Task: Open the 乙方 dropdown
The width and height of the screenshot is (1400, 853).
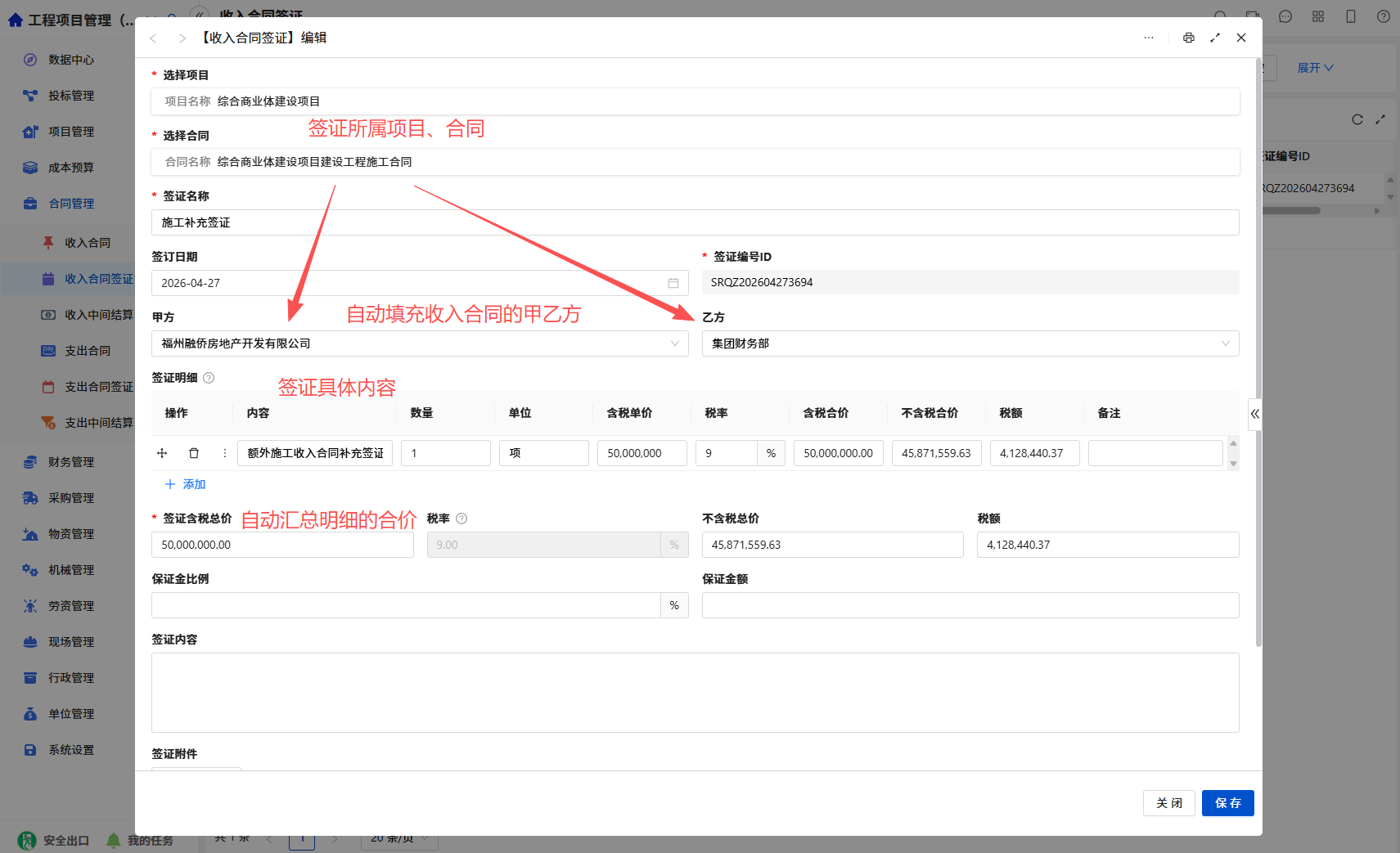Action: pyautogui.click(x=970, y=343)
